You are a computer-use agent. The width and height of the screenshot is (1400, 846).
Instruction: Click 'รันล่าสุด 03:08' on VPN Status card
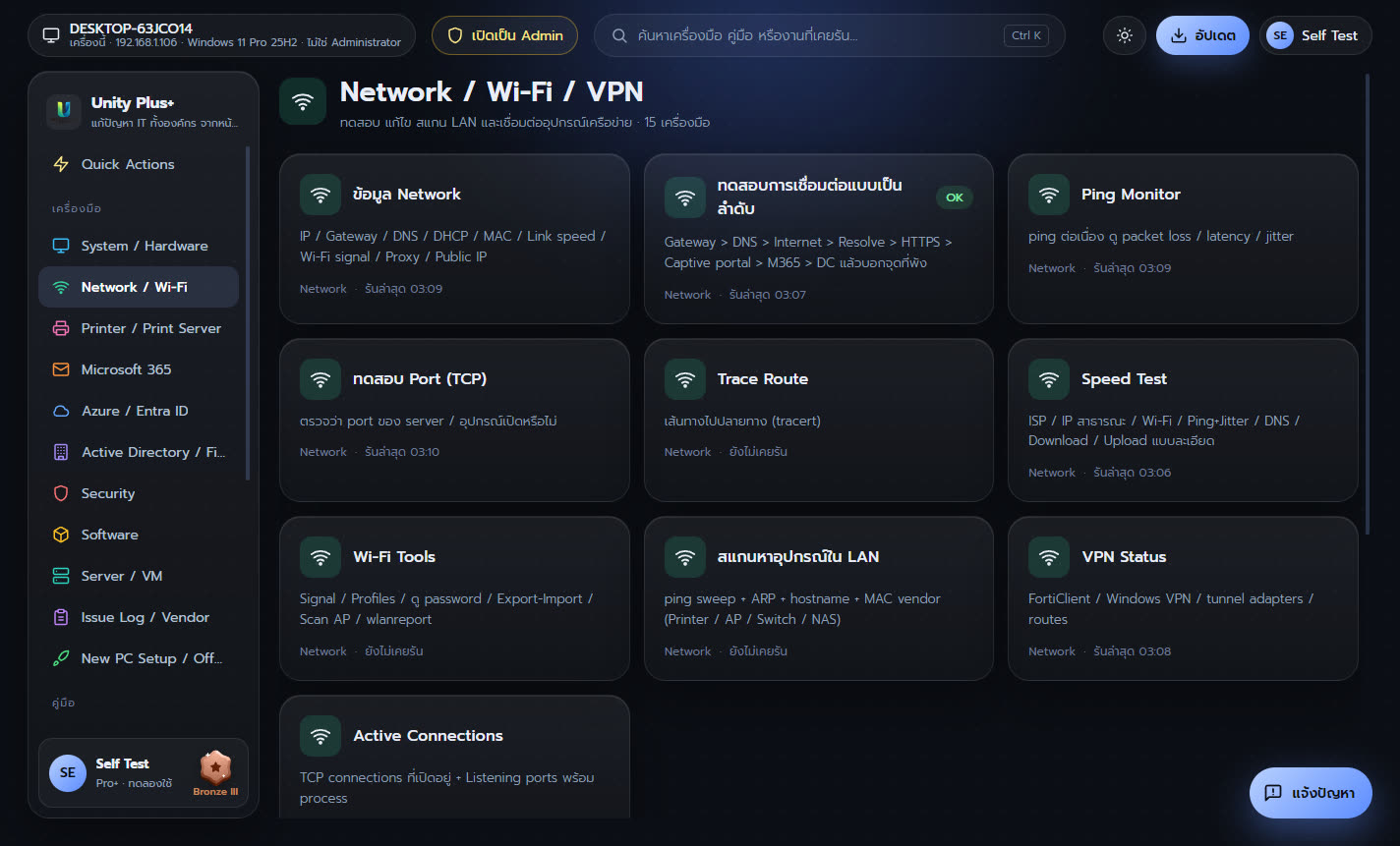(1132, 651)
